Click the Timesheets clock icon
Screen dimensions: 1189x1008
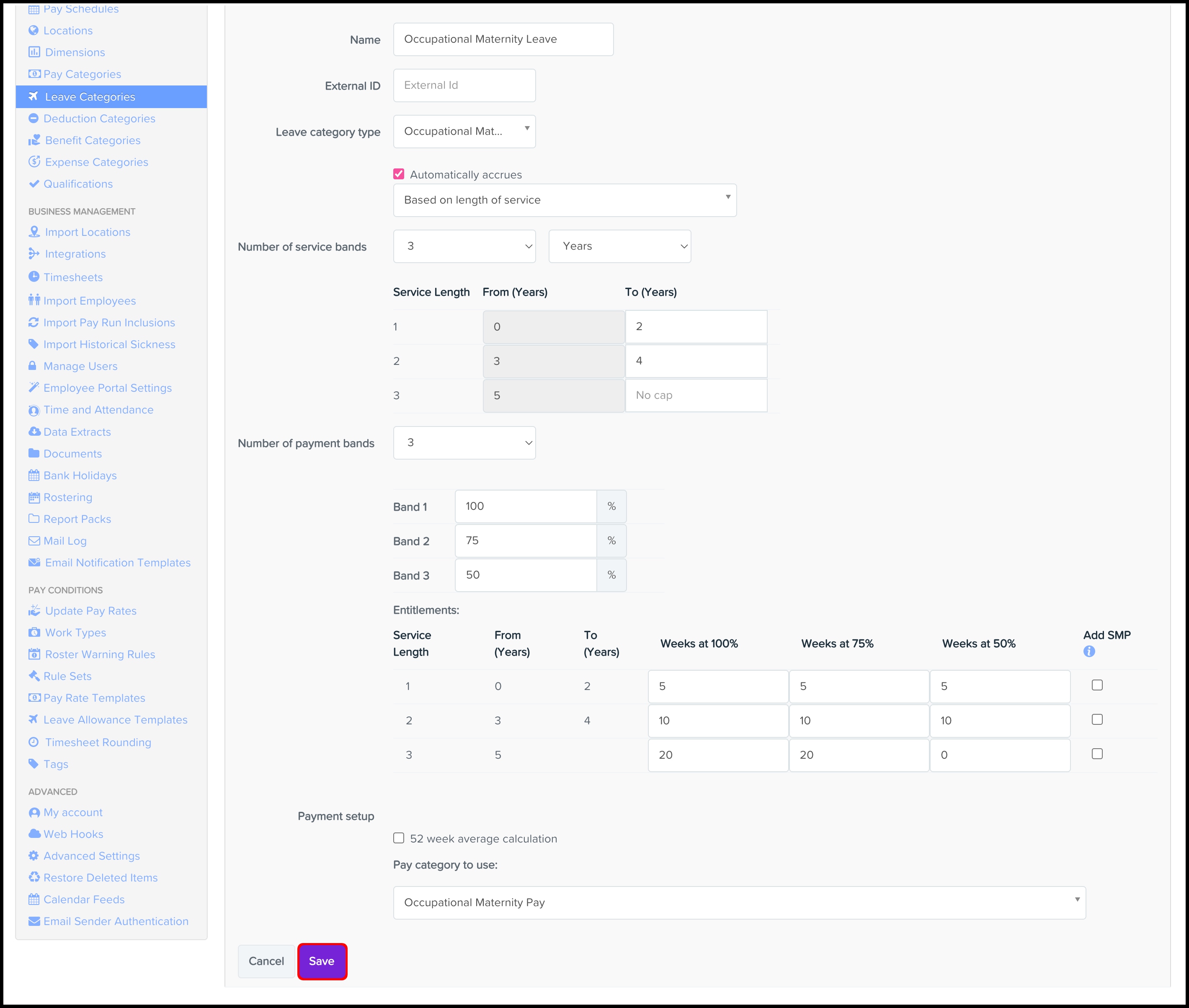click(x=34, y=277)
